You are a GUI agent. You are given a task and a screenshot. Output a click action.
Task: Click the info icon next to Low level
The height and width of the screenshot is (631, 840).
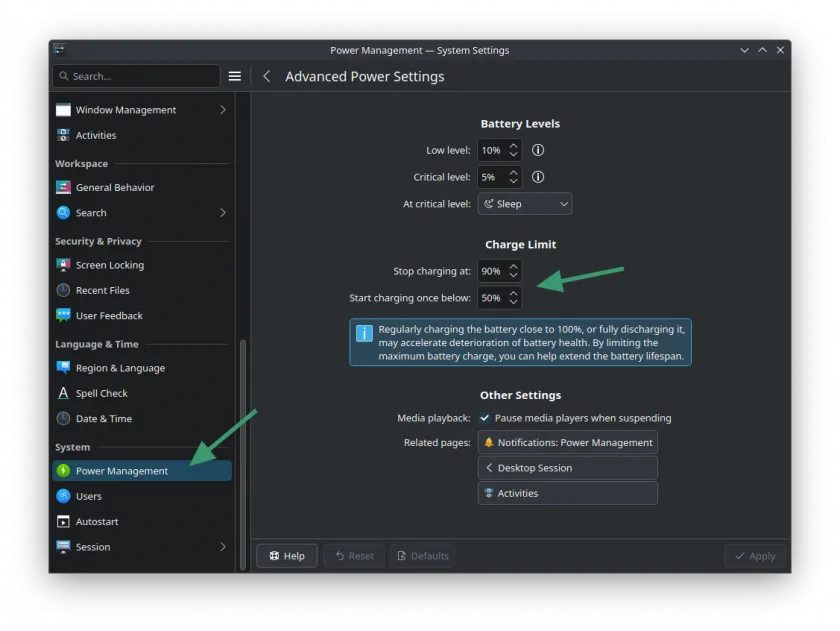tap(538, 150)
